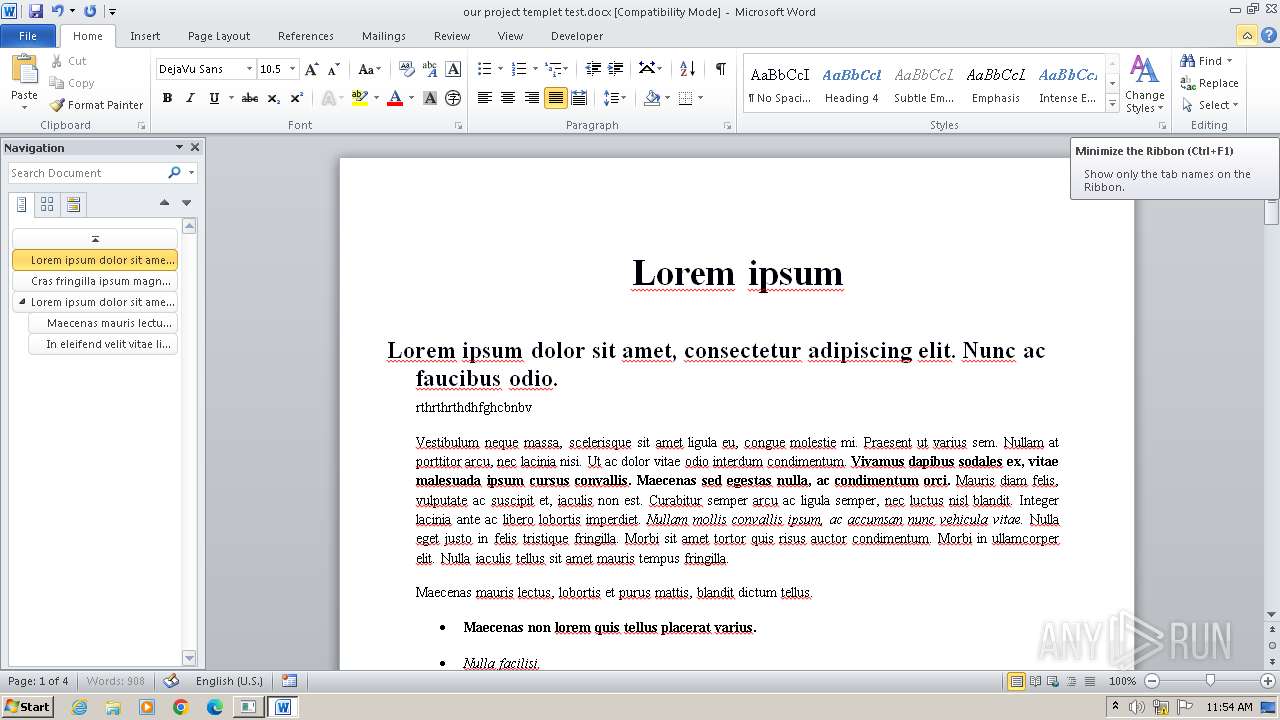
Task: Open the File tab
Action: 28,36
